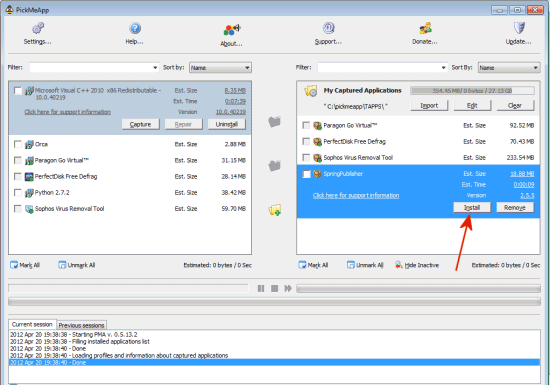This screenshot has height=385, width=550.
Task: Click the Install button for SpringPublisher
Action: (472, 208)
